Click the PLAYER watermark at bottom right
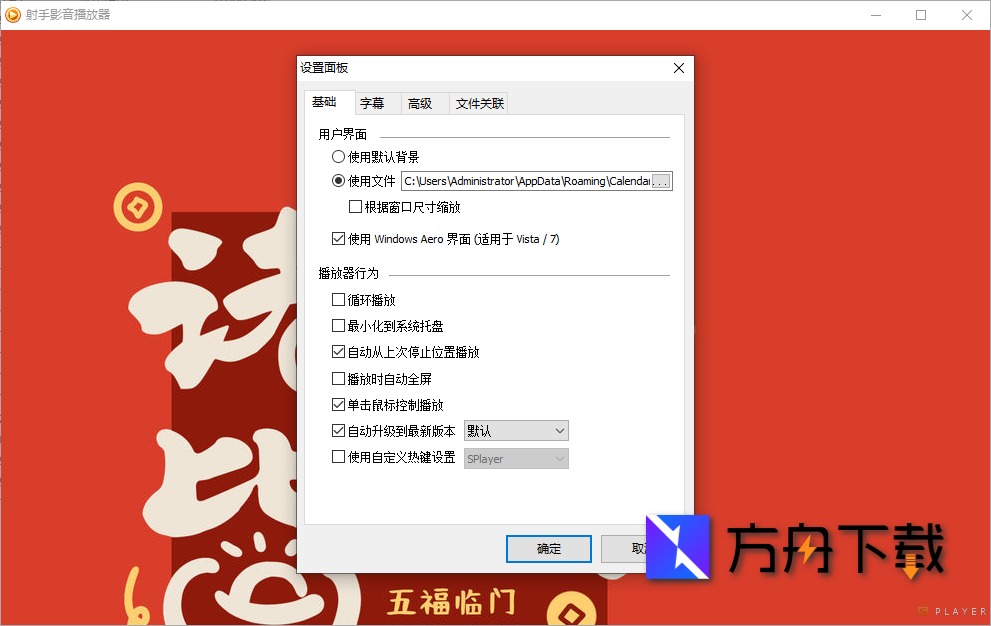The image size is (991, 626). coord(950,611)
